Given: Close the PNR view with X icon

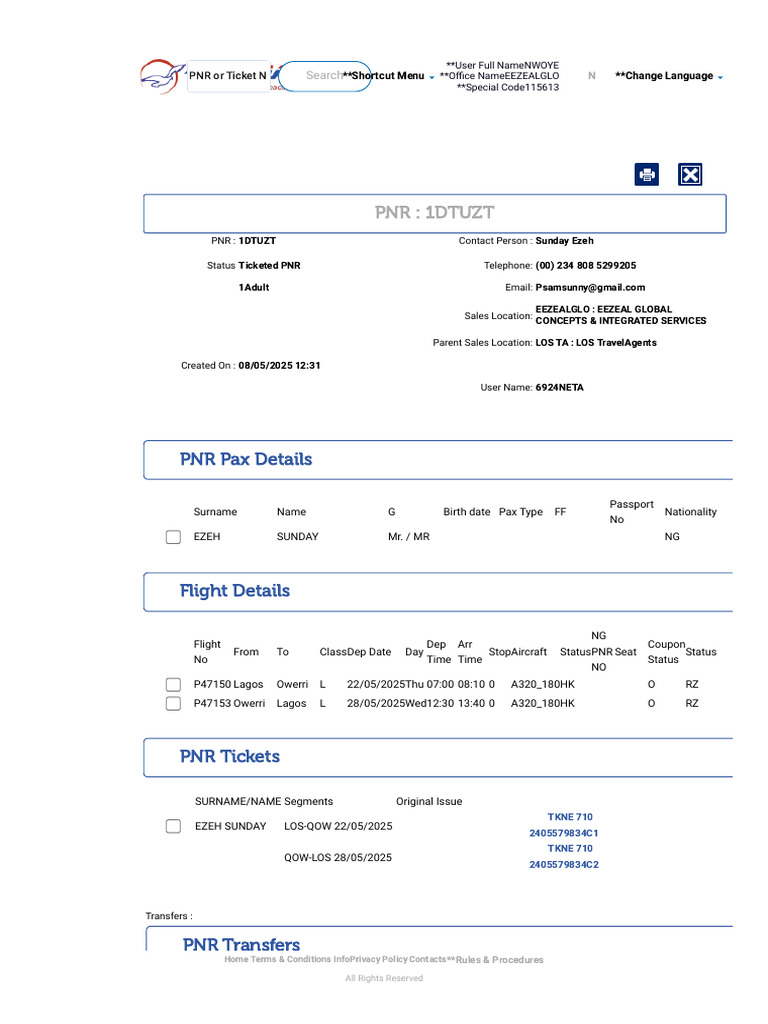Looking at the screenshot, I should click(690, 175).
